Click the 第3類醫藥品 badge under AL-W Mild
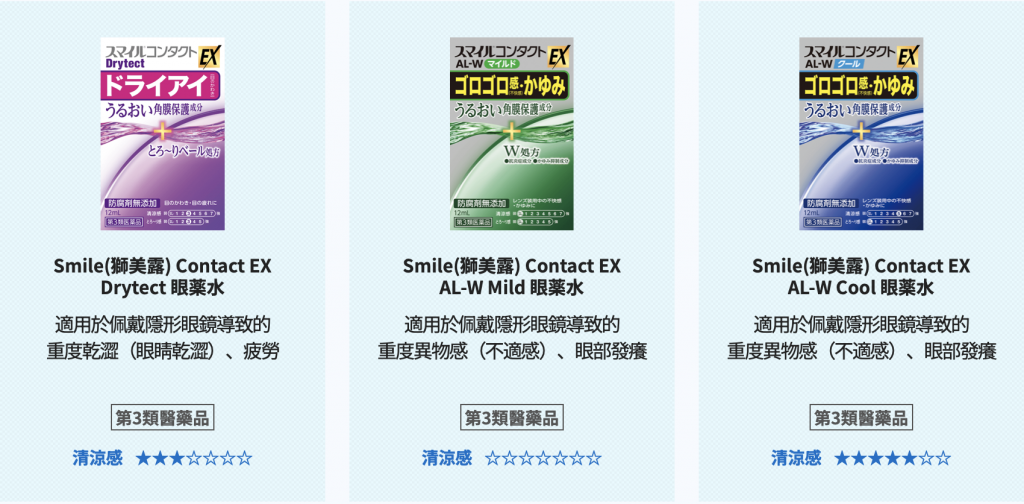 pos(512,418)
